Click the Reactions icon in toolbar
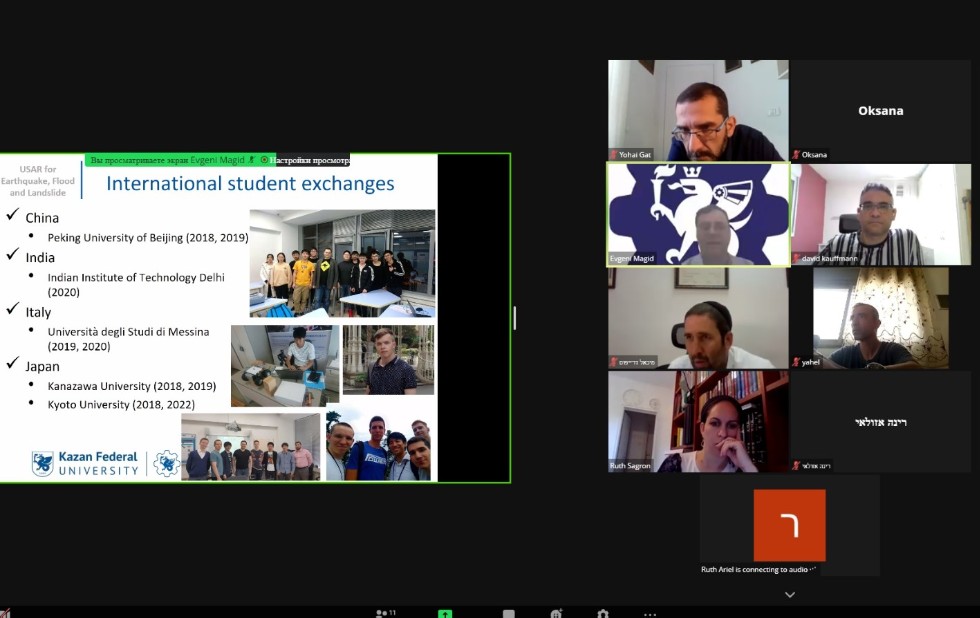980x618 pixels. click(x=556, y=613)
